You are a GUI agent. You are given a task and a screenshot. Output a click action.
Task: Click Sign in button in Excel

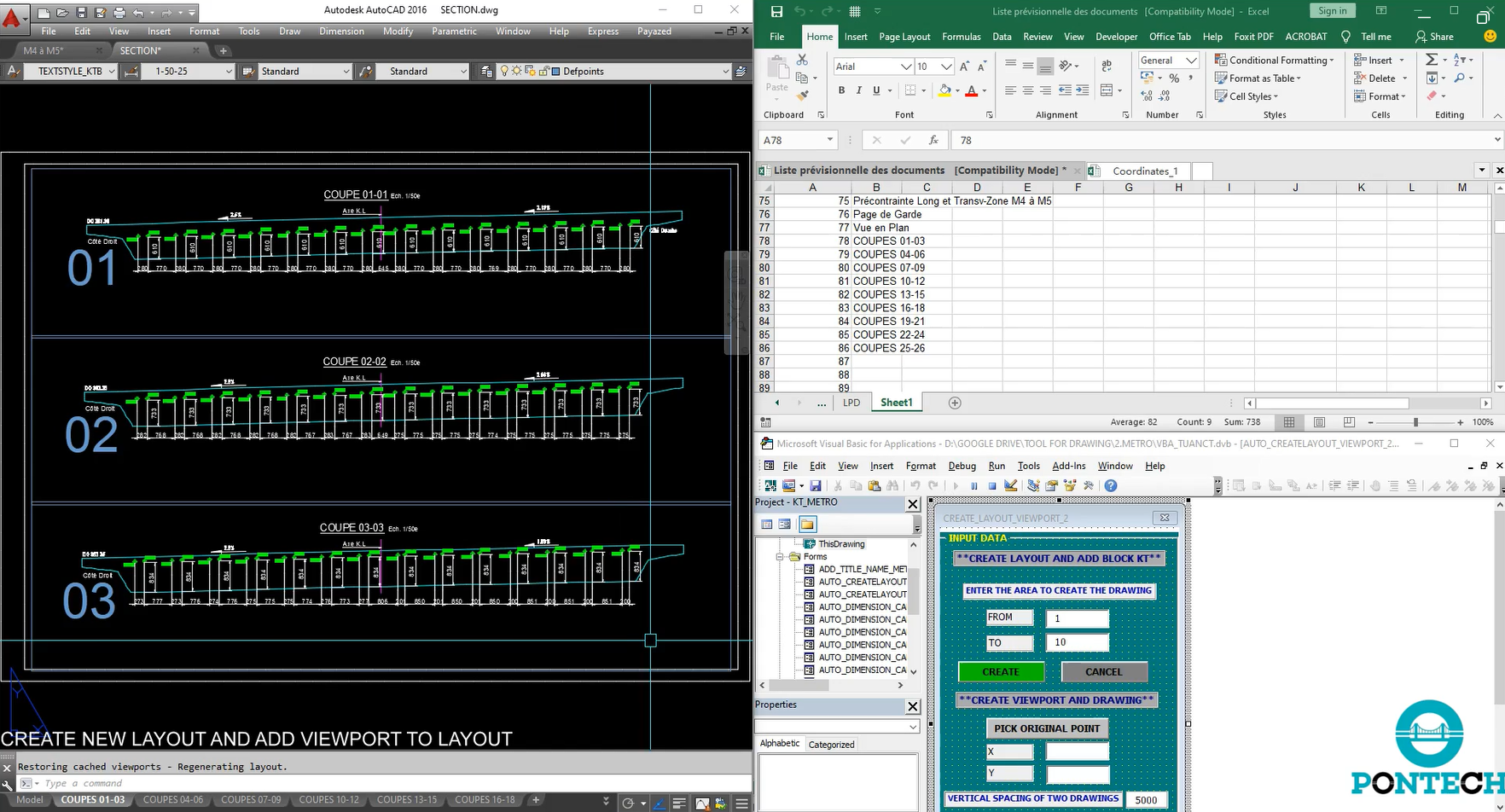pos(1333,10)
